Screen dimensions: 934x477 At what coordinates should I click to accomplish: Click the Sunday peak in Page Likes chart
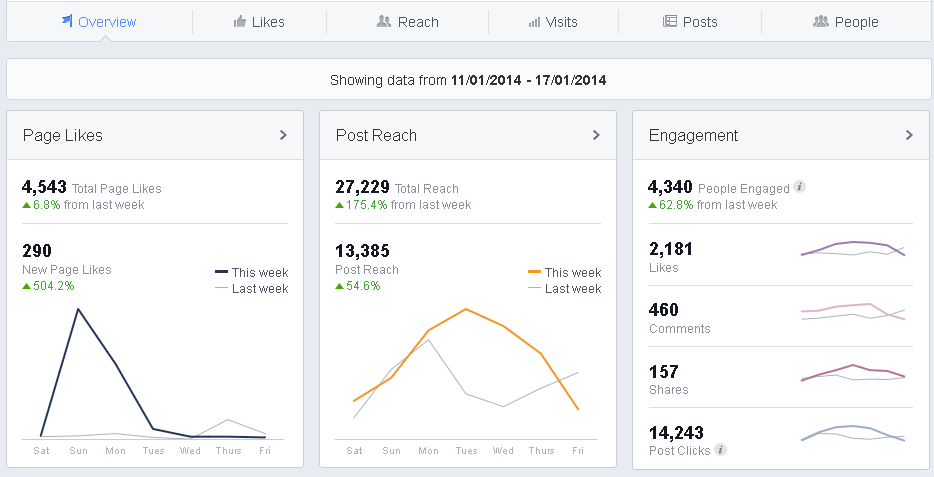click(x=78, y=309)
